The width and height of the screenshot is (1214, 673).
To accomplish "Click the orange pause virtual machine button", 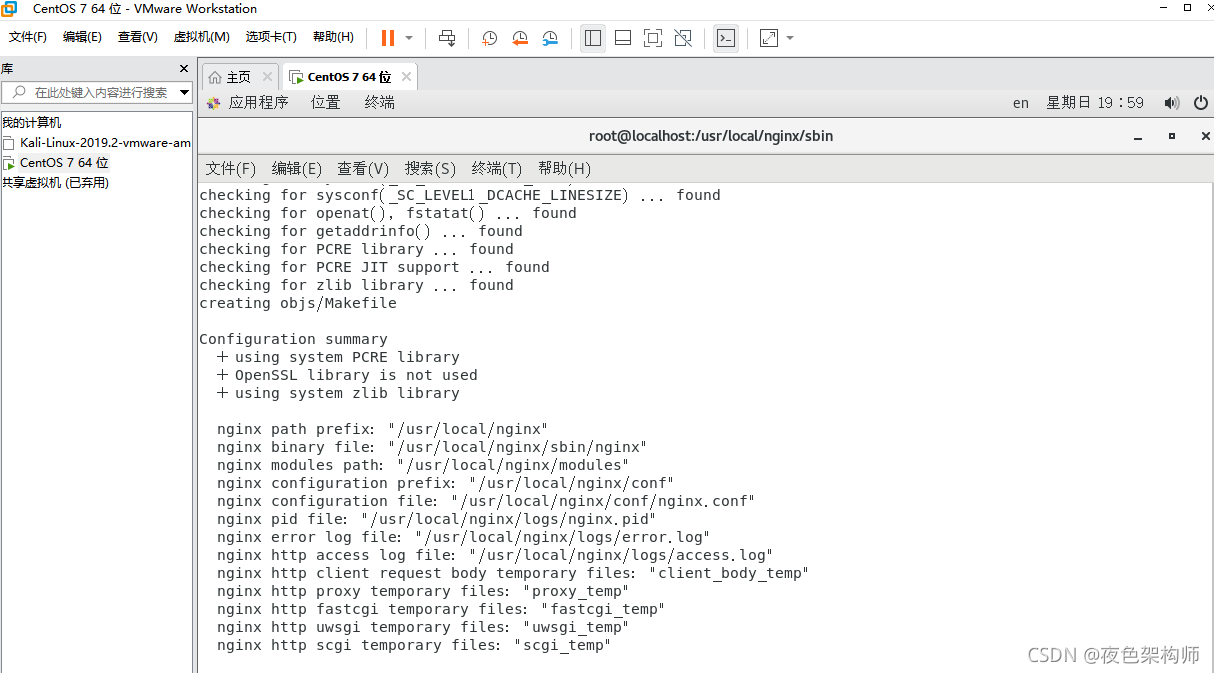I will (x=388, y=38).
